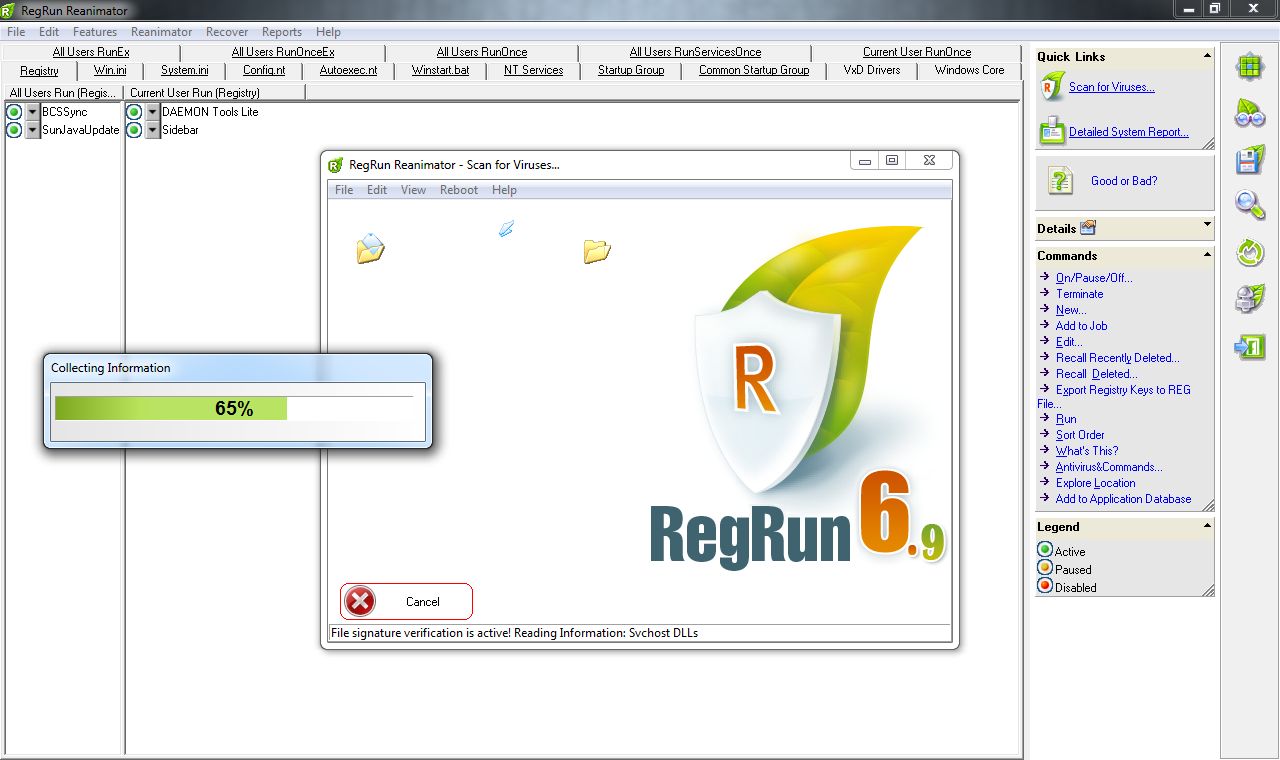Image resolution: width=1280 pixels, height=760 pixels.
Task: Click the Cancel button in scan window
Action: [406, 601]
